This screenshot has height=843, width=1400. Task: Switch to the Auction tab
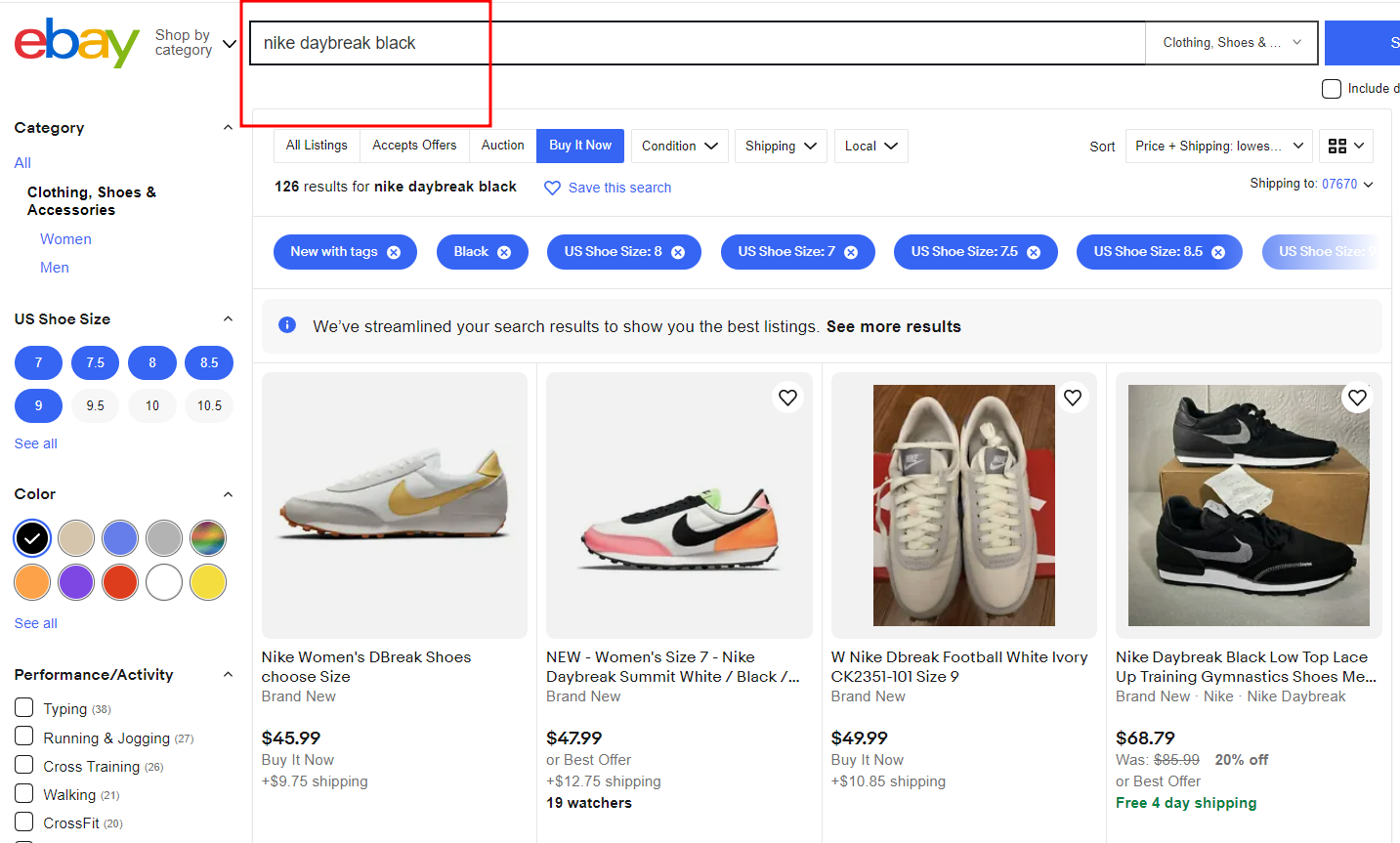(502, 146)
